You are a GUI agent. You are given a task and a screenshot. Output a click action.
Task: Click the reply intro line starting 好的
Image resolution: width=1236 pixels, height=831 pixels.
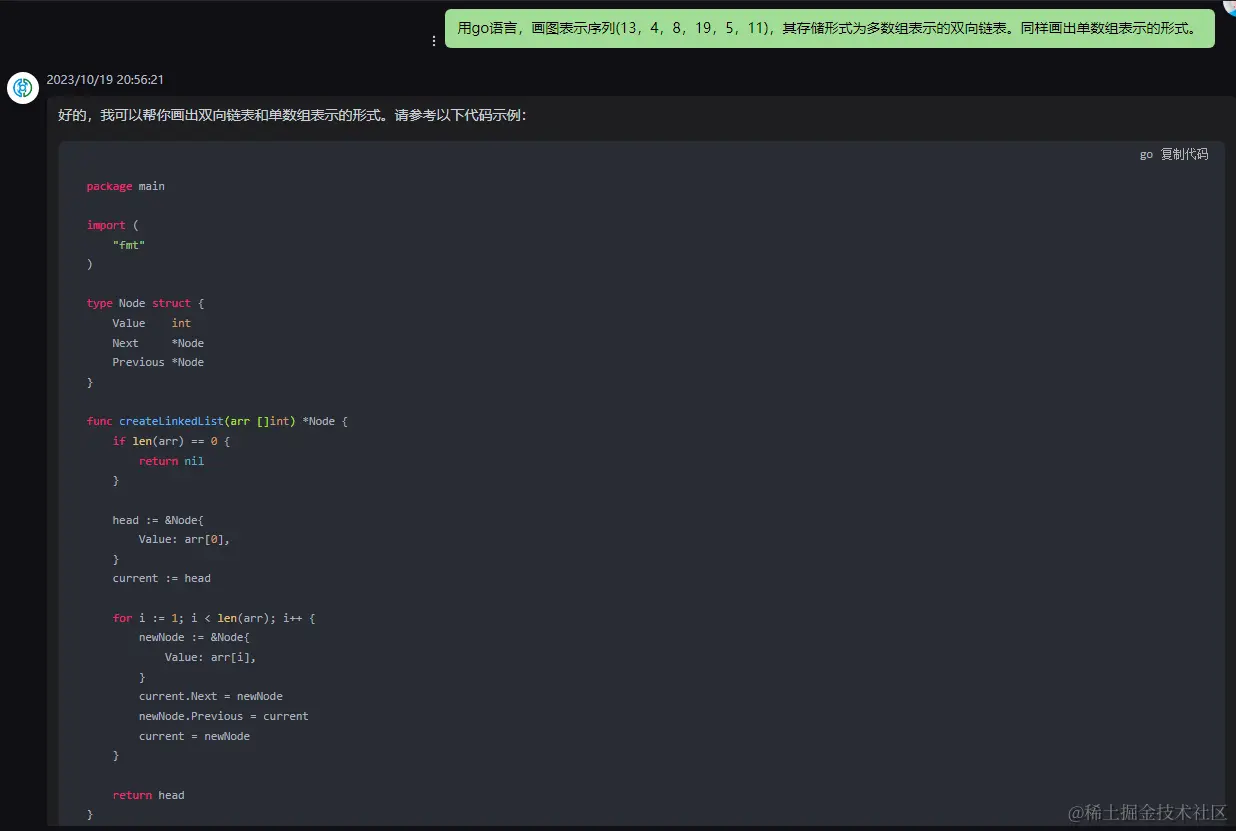pos(292,115)
